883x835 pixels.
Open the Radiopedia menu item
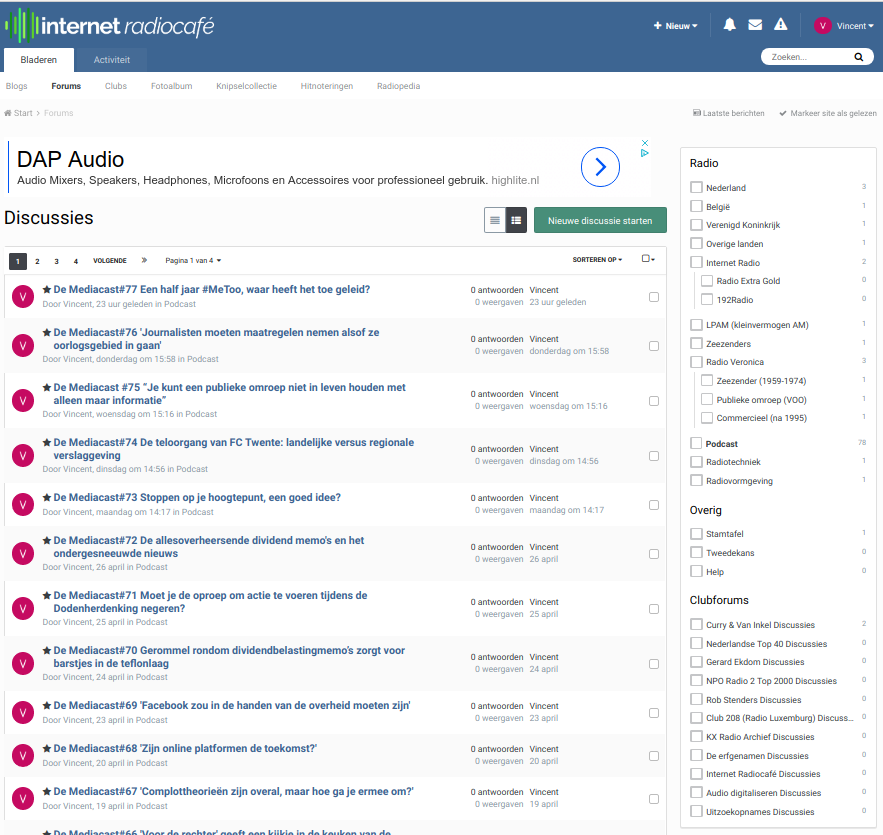pos(398,86)
